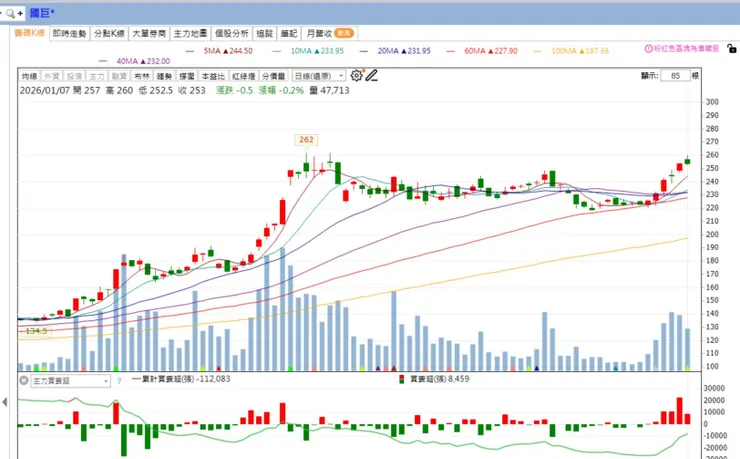Click the 買賣超(張) 8,459 label
Screen dimensions: 740x459
439,379
